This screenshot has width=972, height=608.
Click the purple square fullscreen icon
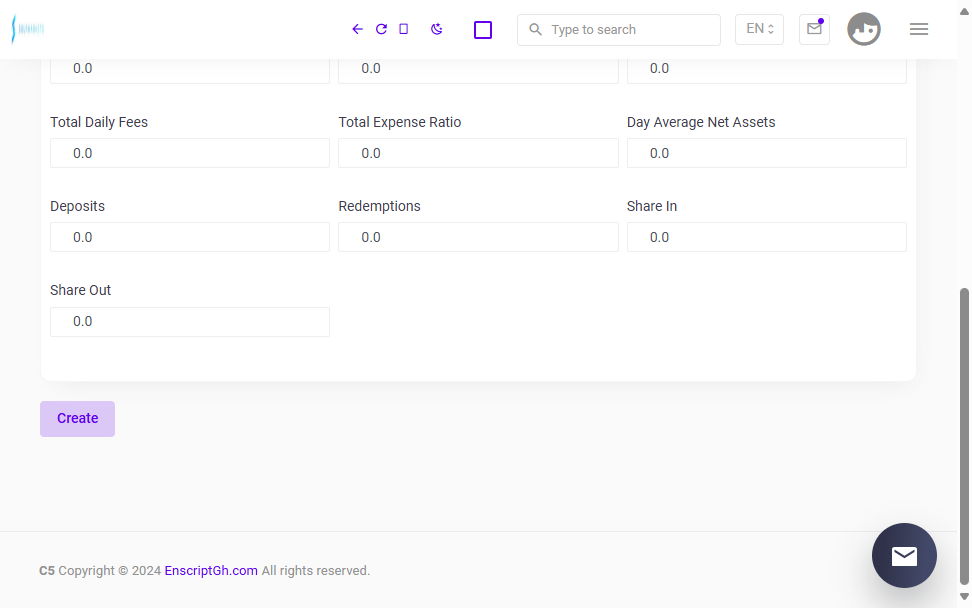pyautogui.click(x=483, y=30)
